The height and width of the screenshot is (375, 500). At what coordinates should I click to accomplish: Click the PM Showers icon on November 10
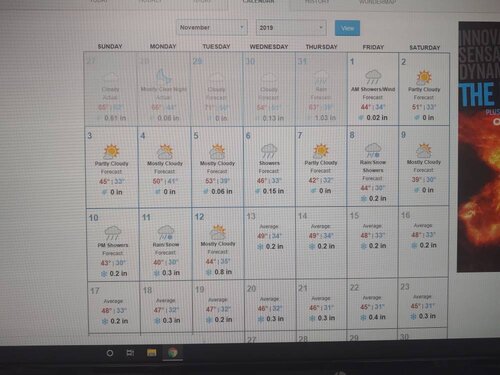(113, 233)
